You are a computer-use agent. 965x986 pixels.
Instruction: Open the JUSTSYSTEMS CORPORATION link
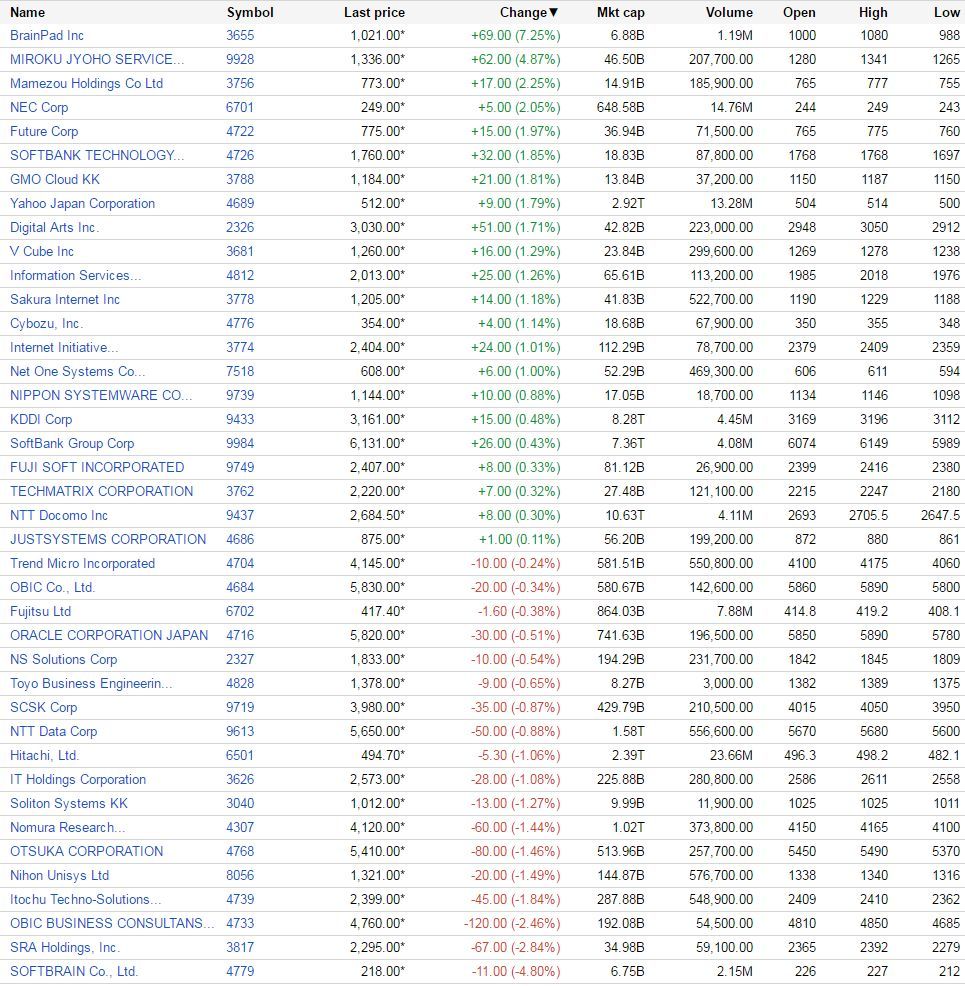(x=108, y=539)
